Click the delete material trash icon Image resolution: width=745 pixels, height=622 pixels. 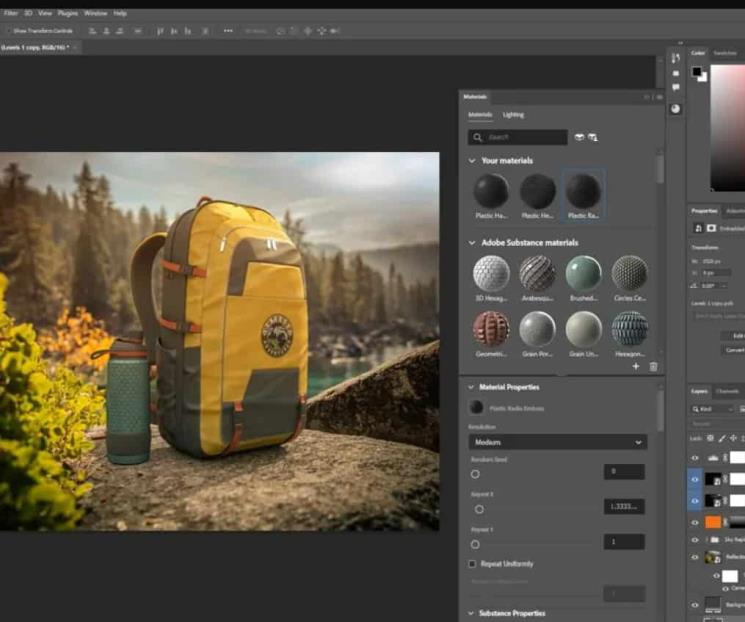[653, 366]
